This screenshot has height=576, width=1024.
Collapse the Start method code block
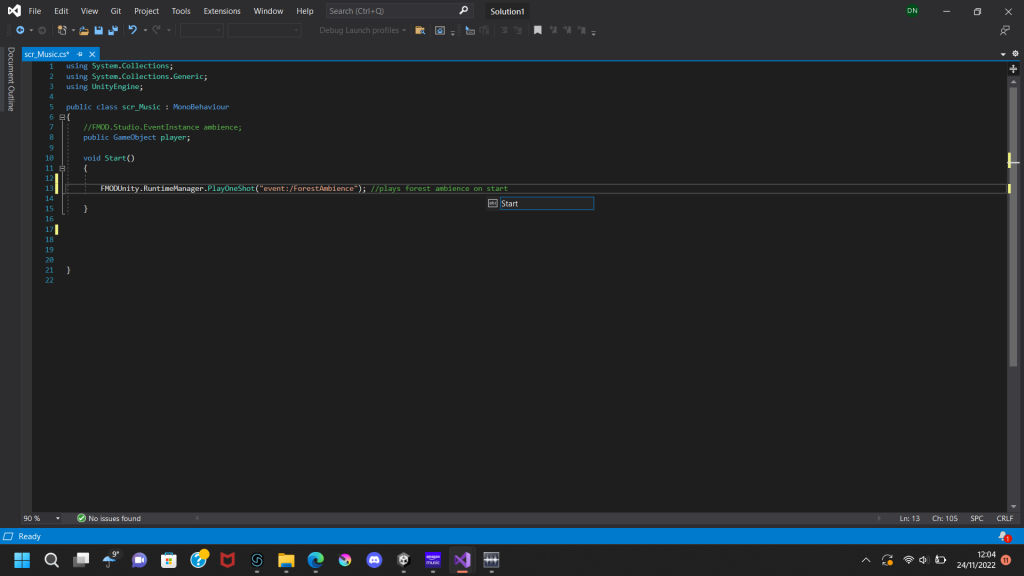pos(62,168)
